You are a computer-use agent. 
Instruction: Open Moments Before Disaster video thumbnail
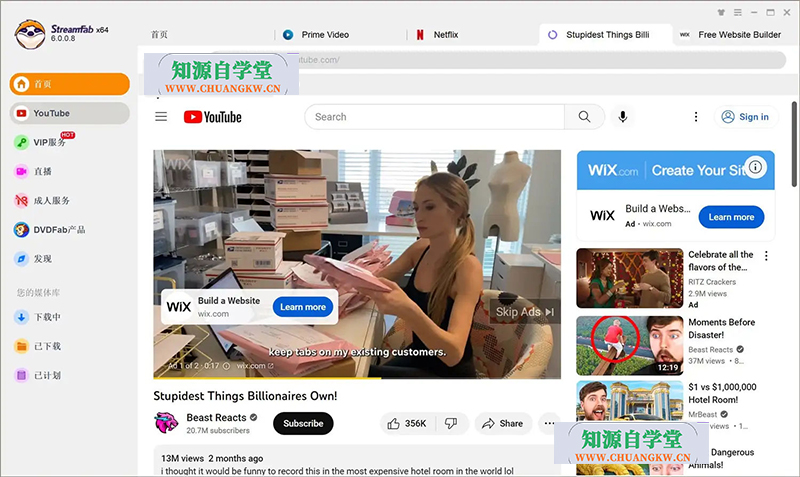[629, 345]
